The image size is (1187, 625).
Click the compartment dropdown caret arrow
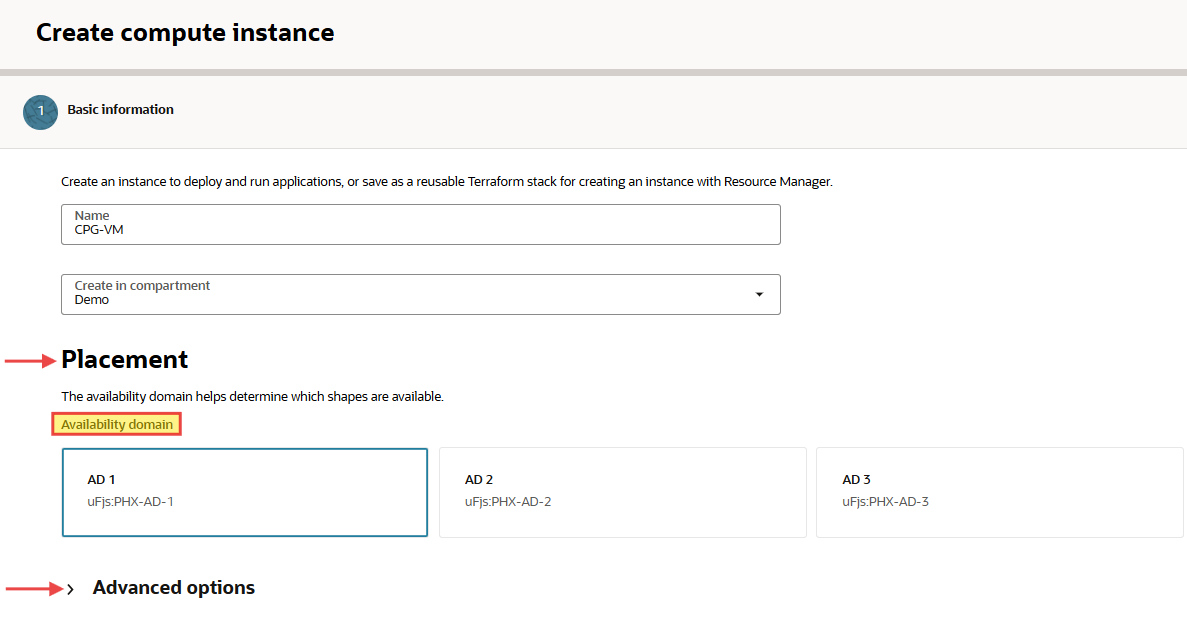click(x=759, y=295)
